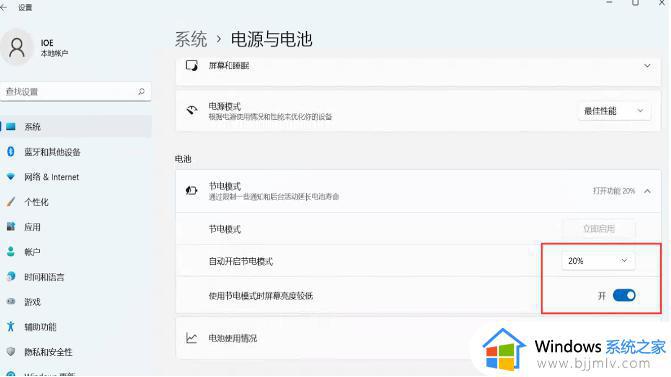Click the 立即启用 battery saver button
Viewport: 671px width, 377px height.
(599, 229)
